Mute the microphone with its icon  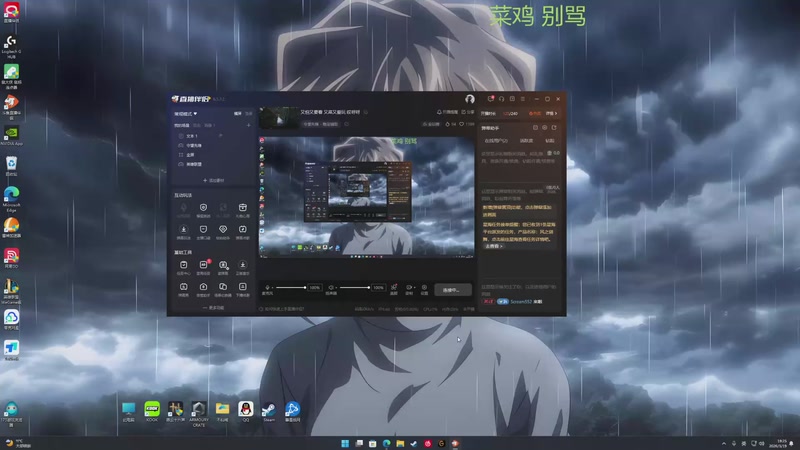coord(267,288)
